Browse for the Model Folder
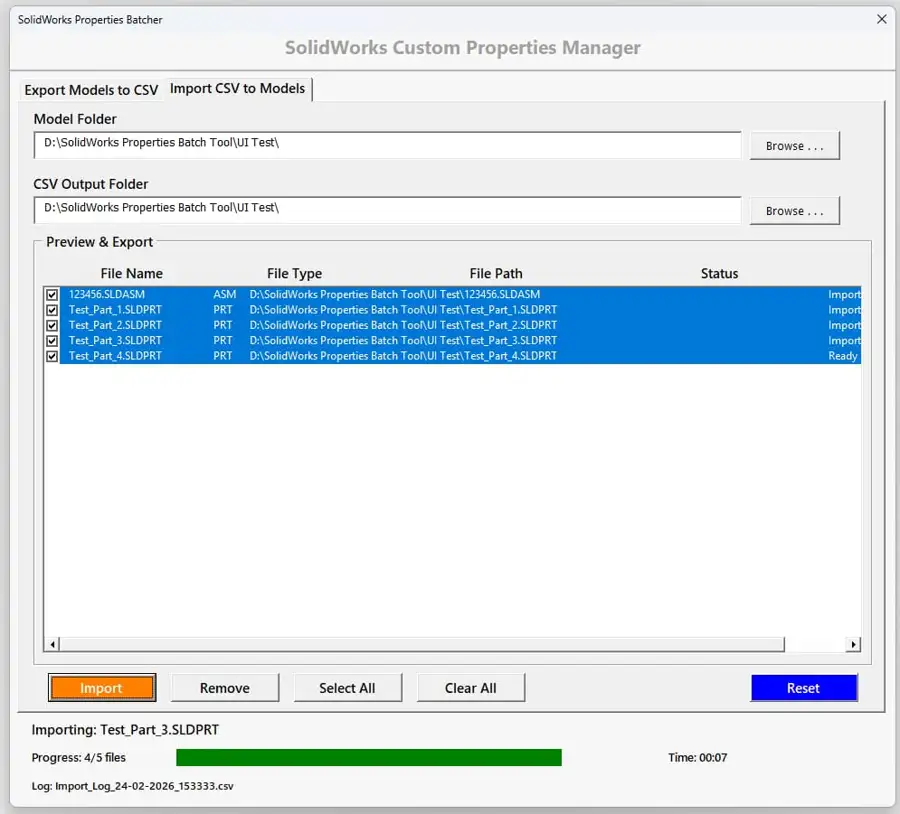This screenshot has width=900, height=814. [x=794, y=145]
